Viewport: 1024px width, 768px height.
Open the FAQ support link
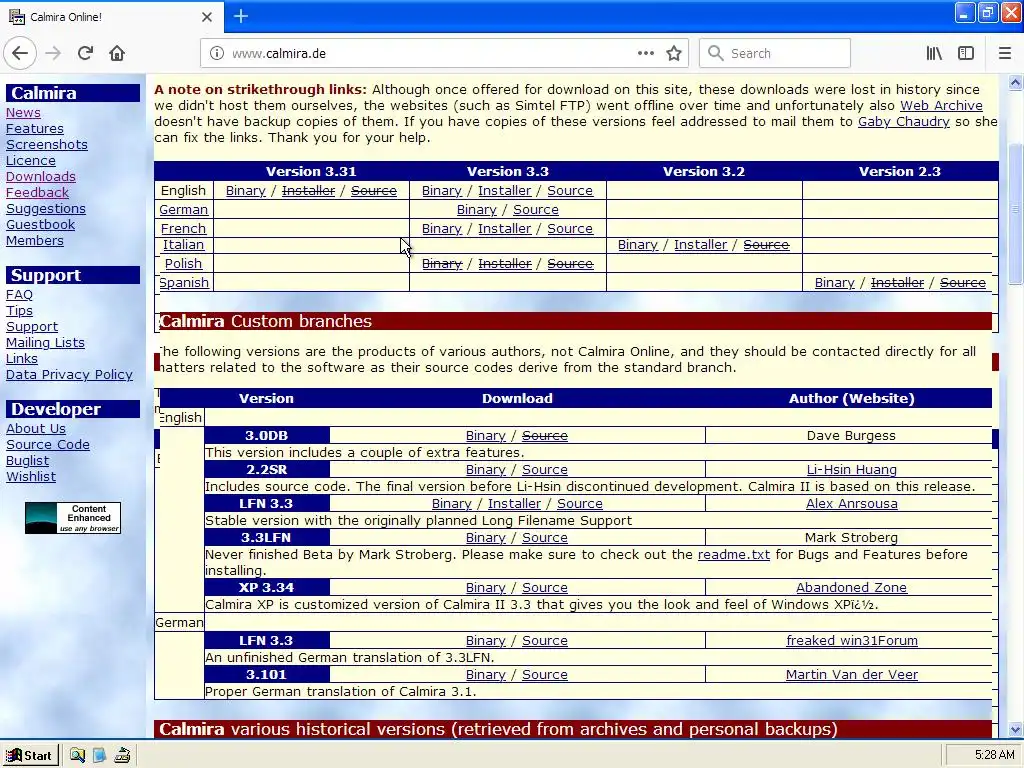pos(19,295)
